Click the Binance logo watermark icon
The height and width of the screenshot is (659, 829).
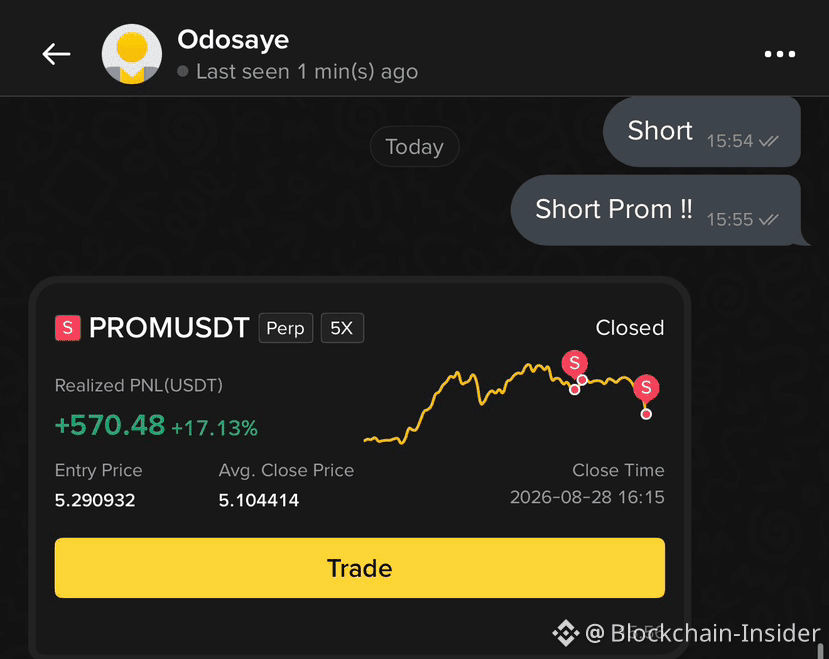coord(566,633)
